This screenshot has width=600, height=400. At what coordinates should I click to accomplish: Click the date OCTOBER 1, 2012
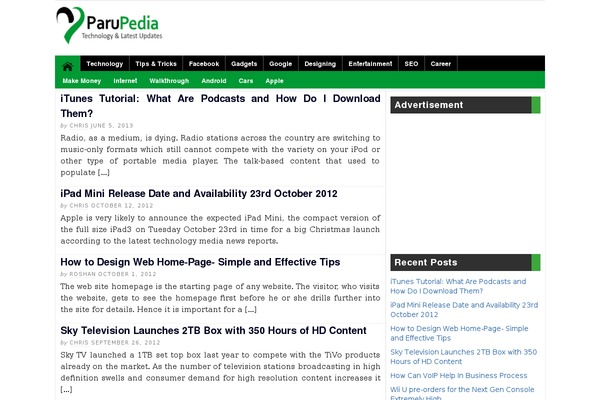(127, 274)
